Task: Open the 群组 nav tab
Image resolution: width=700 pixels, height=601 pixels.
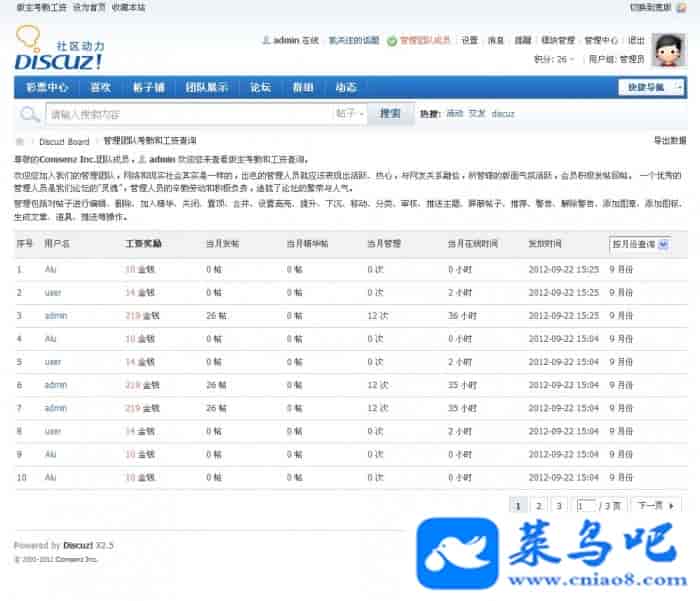Action: point(303,87)
